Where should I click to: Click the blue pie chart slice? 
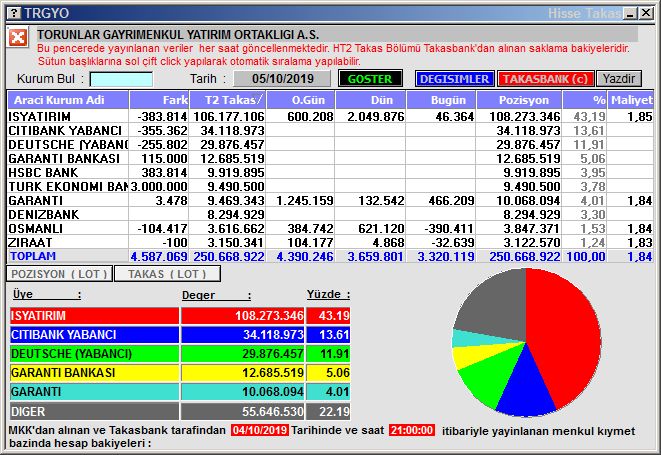(525, 386)
